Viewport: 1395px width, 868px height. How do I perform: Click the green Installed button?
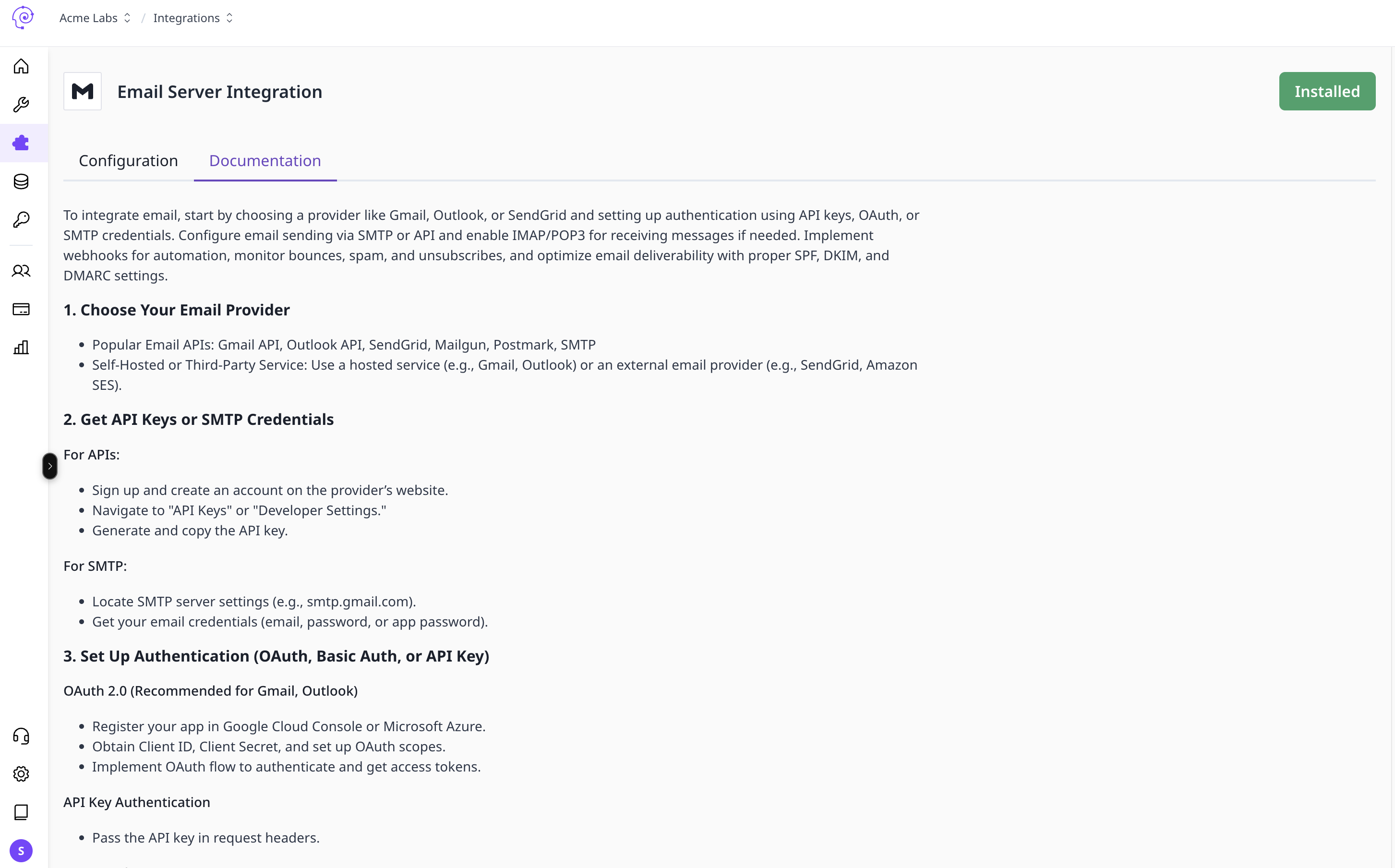[1327, 91]
